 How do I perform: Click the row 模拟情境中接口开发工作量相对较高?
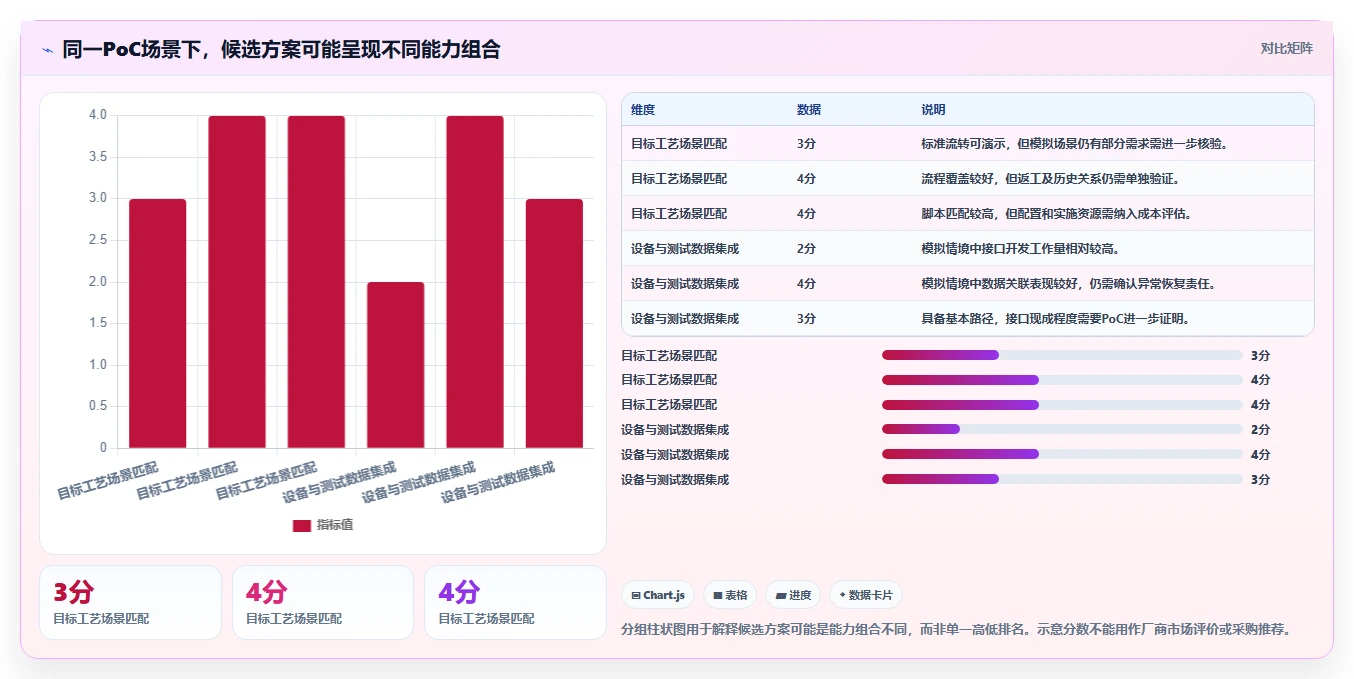967,249
